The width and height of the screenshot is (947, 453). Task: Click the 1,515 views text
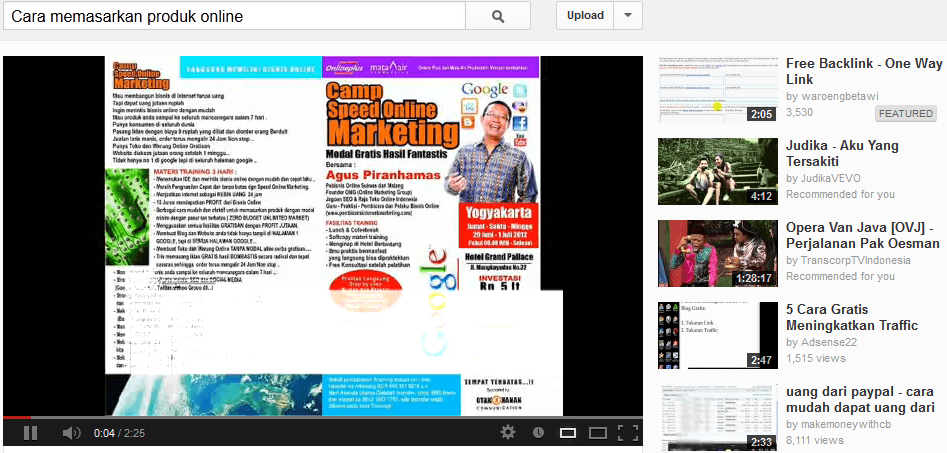pyautogui.click(x=815, y=358)
